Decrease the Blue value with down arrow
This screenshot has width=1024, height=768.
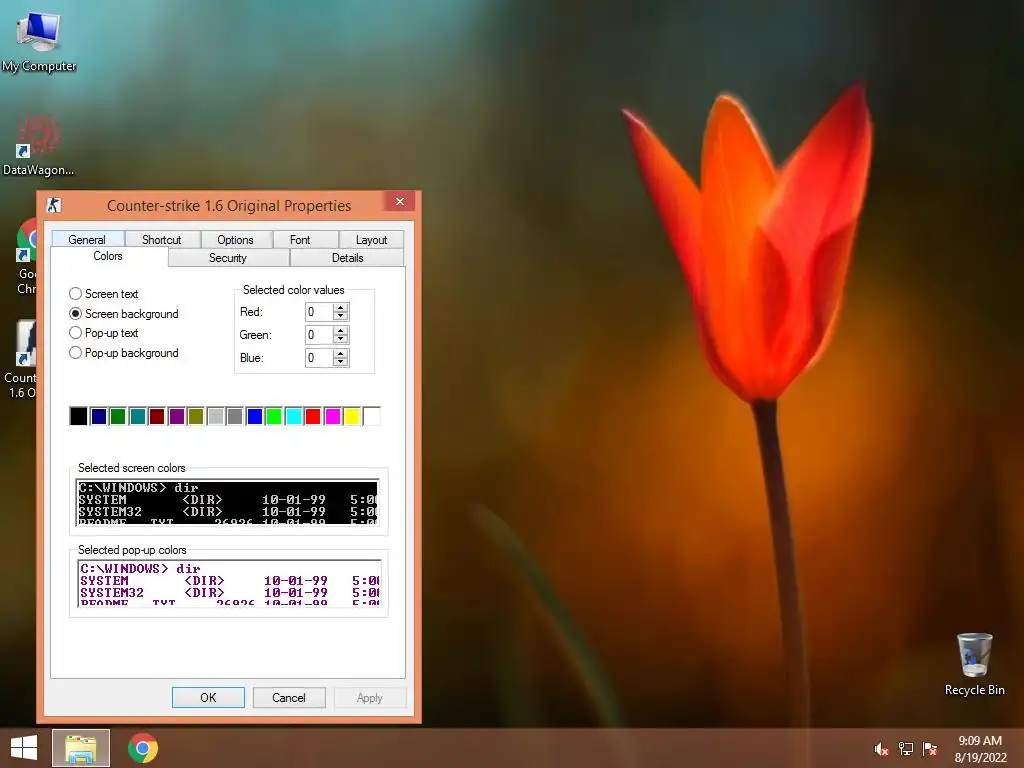pos(340,362)
